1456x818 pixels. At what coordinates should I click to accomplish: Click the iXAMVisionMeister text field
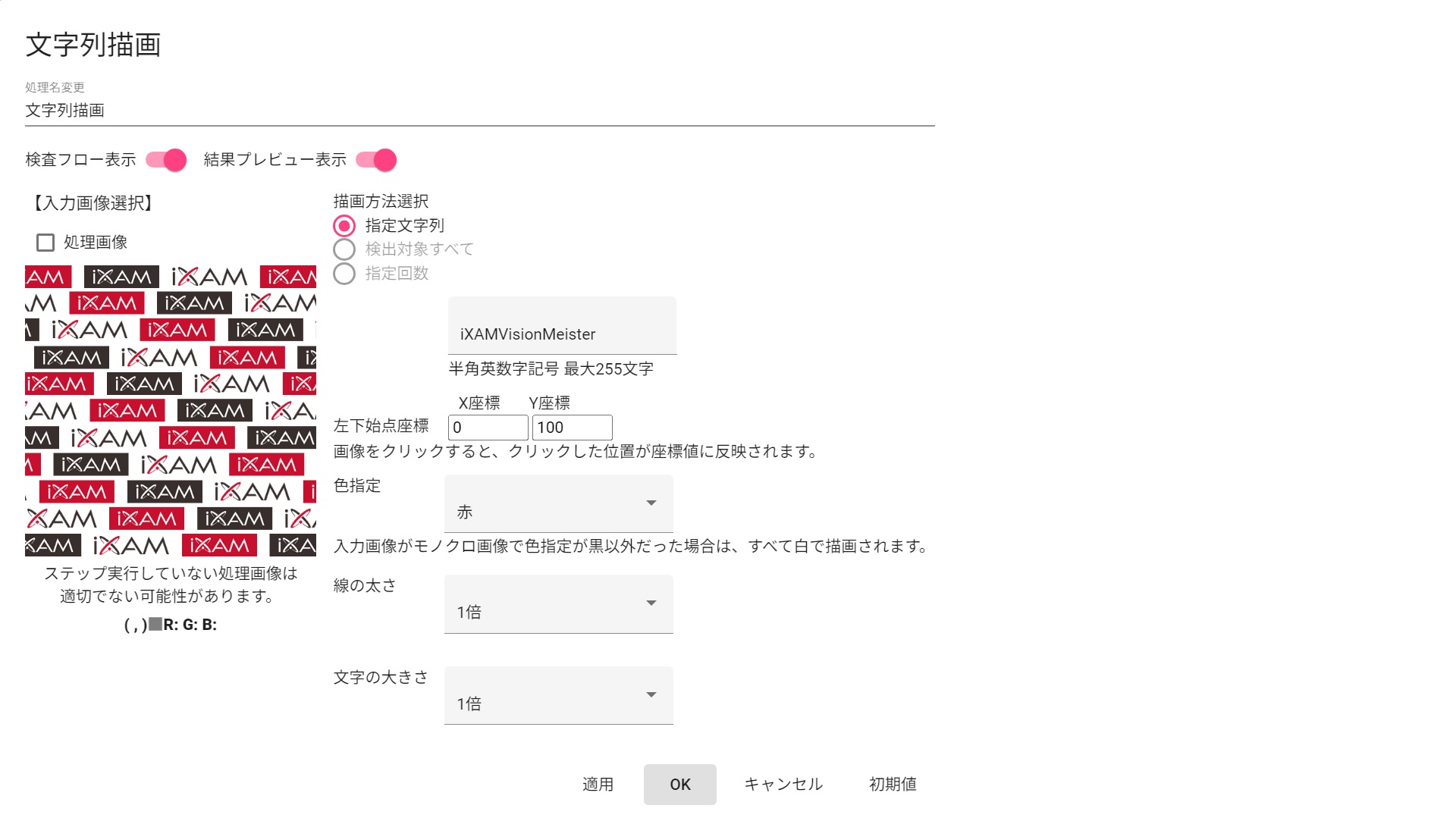point(561,334)
